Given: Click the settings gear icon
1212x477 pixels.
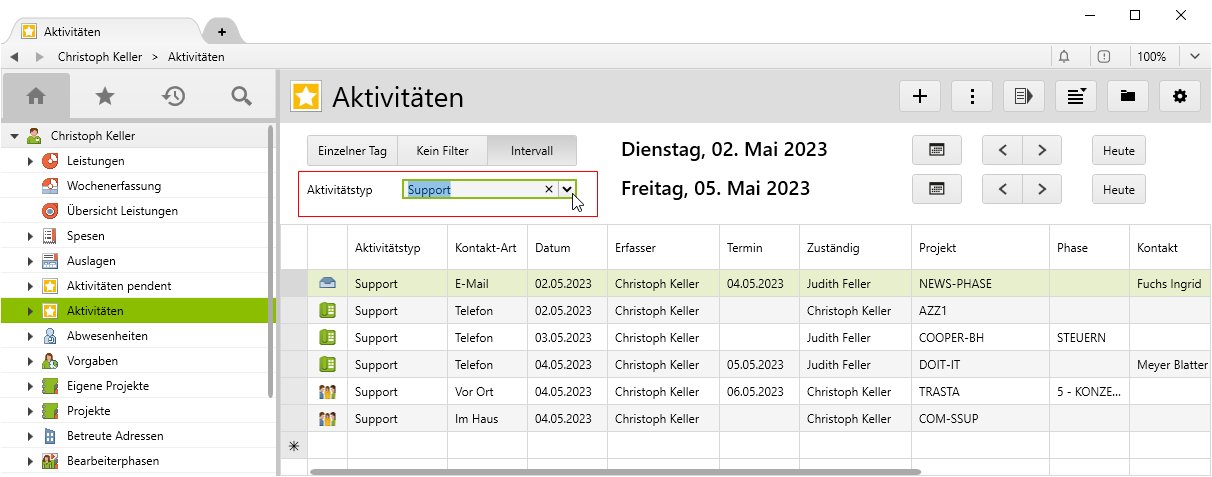Looking at the screenshot, I should coord(1180,96).
